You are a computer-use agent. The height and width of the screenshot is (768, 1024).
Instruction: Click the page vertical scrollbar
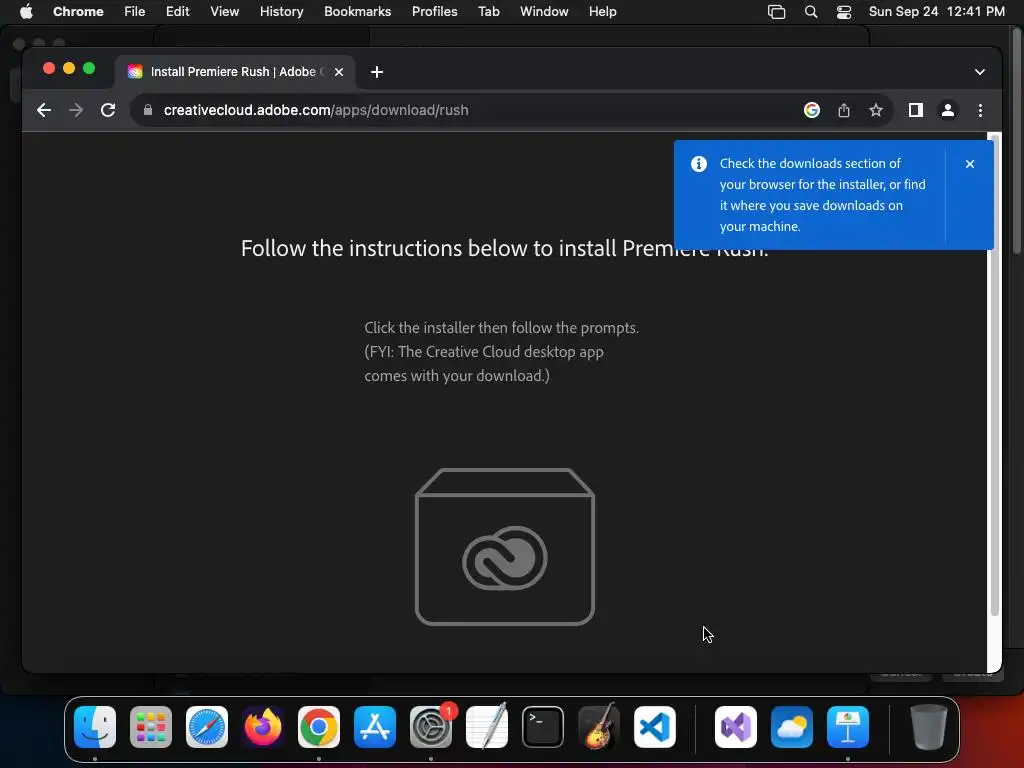click(995, 376)
